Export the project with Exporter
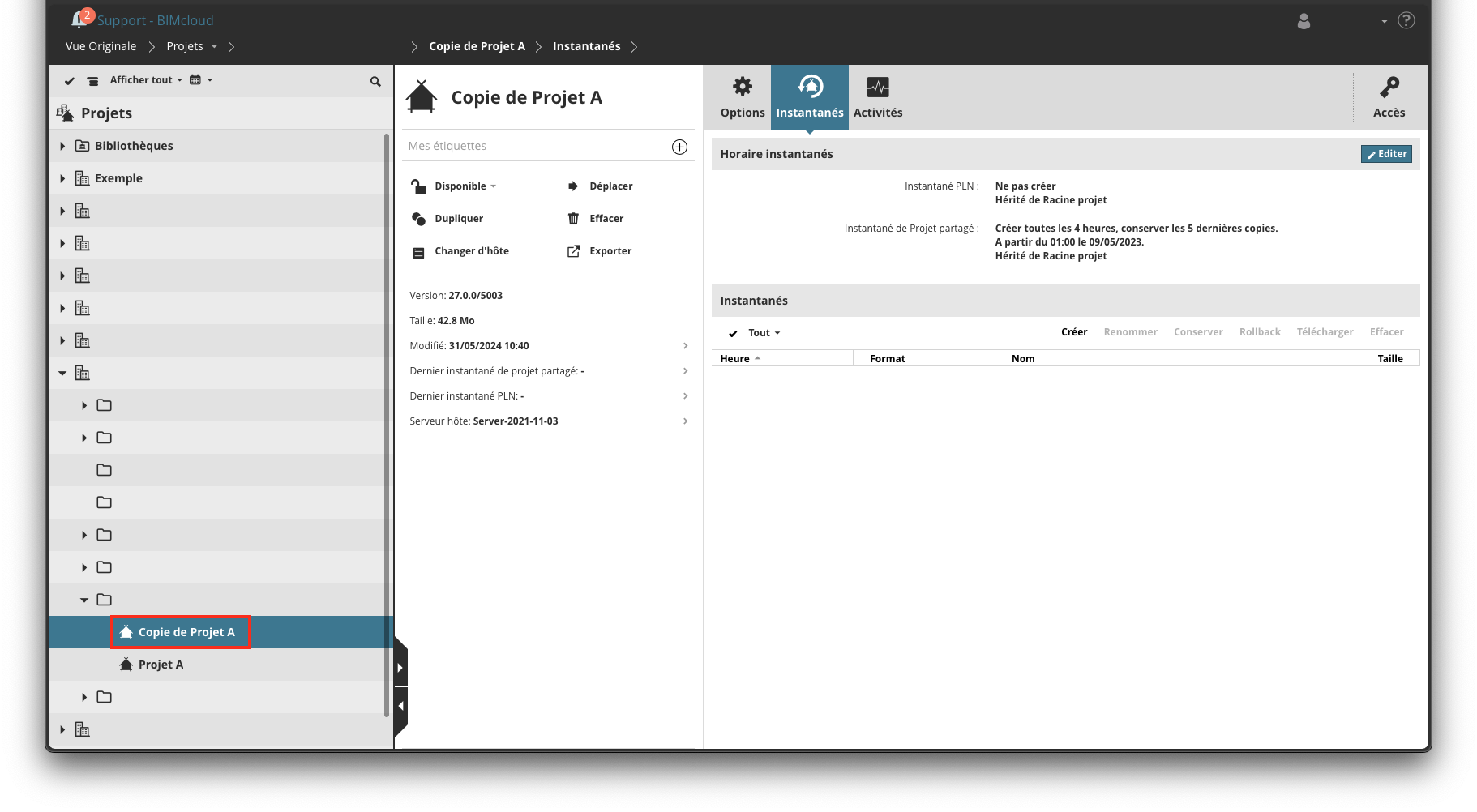Viewport: 1477px width, 812px height. pyautogui.click(x=610, y=251)
